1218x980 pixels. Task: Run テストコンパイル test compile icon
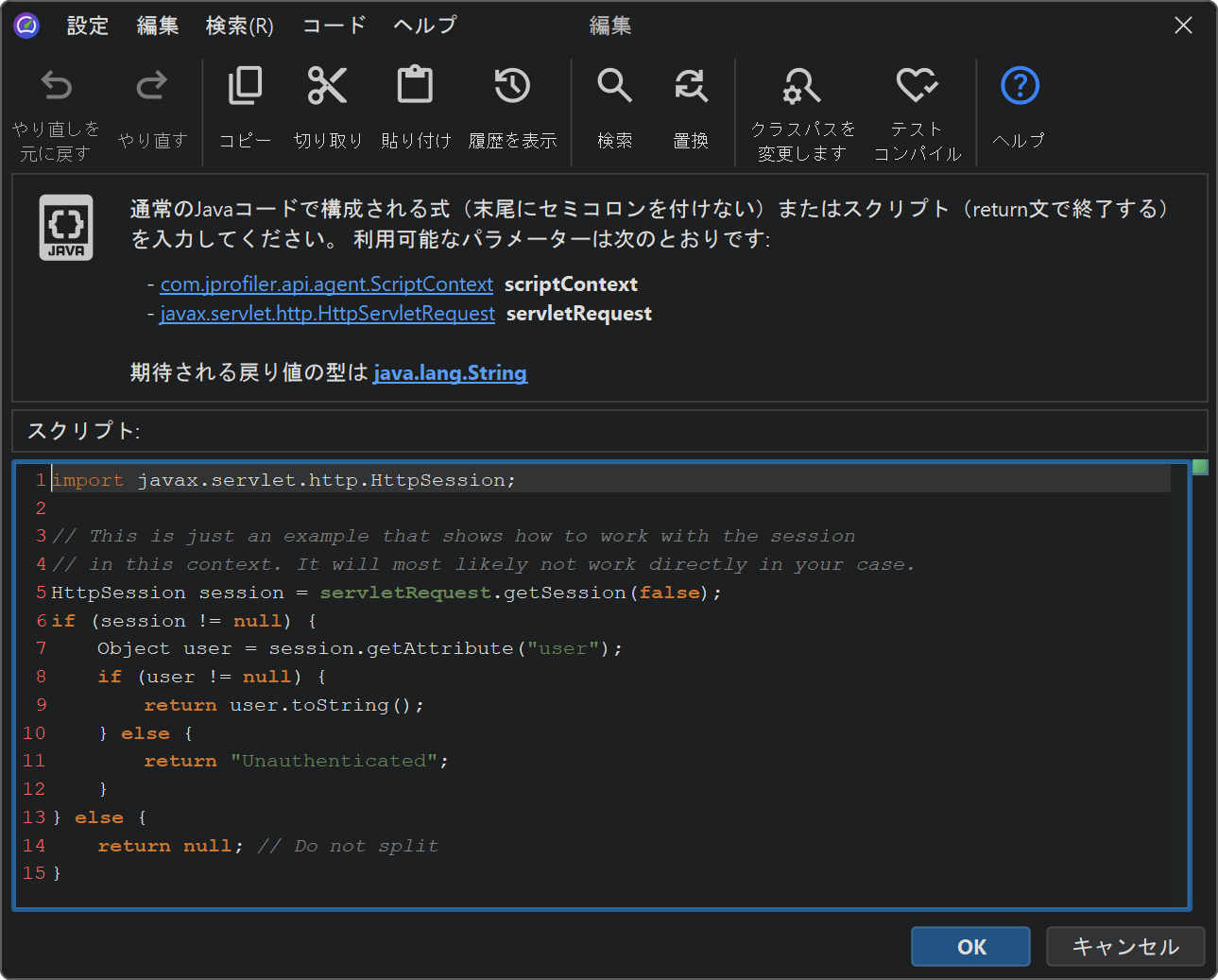pyautogui.click(x=917, y=87)
